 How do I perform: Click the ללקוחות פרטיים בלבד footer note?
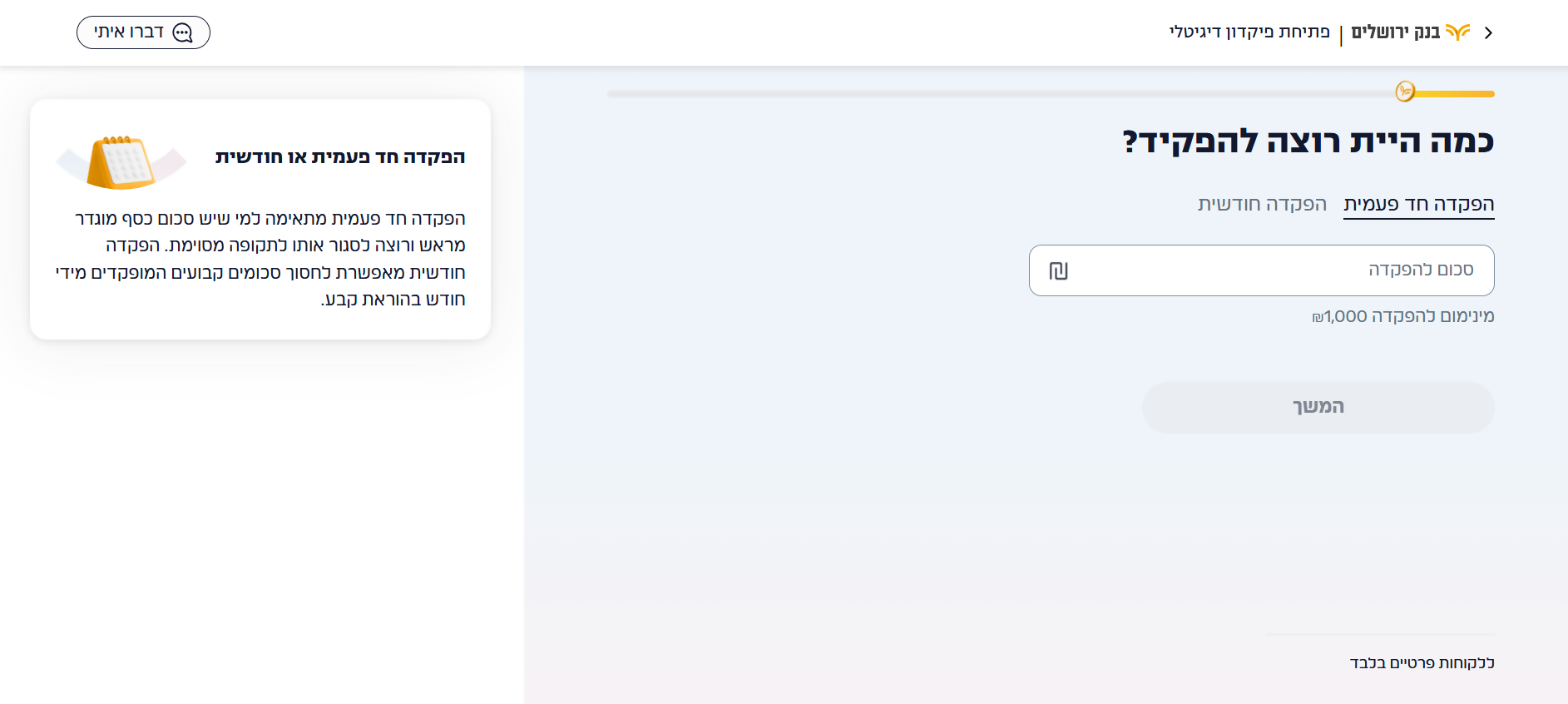1422,663
